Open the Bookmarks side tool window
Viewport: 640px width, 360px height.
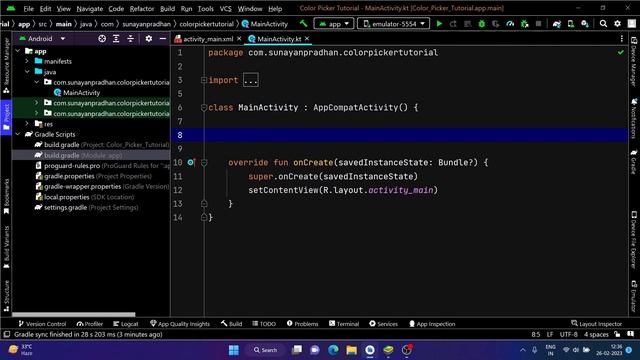point(6,196)
